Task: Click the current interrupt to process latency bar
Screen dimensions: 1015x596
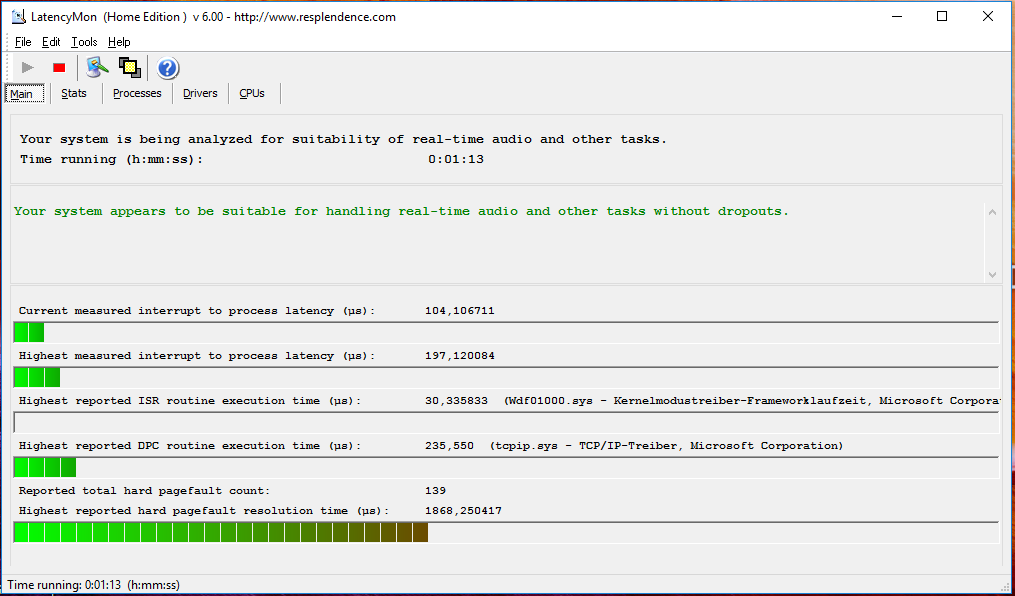Action: (506, 332)
